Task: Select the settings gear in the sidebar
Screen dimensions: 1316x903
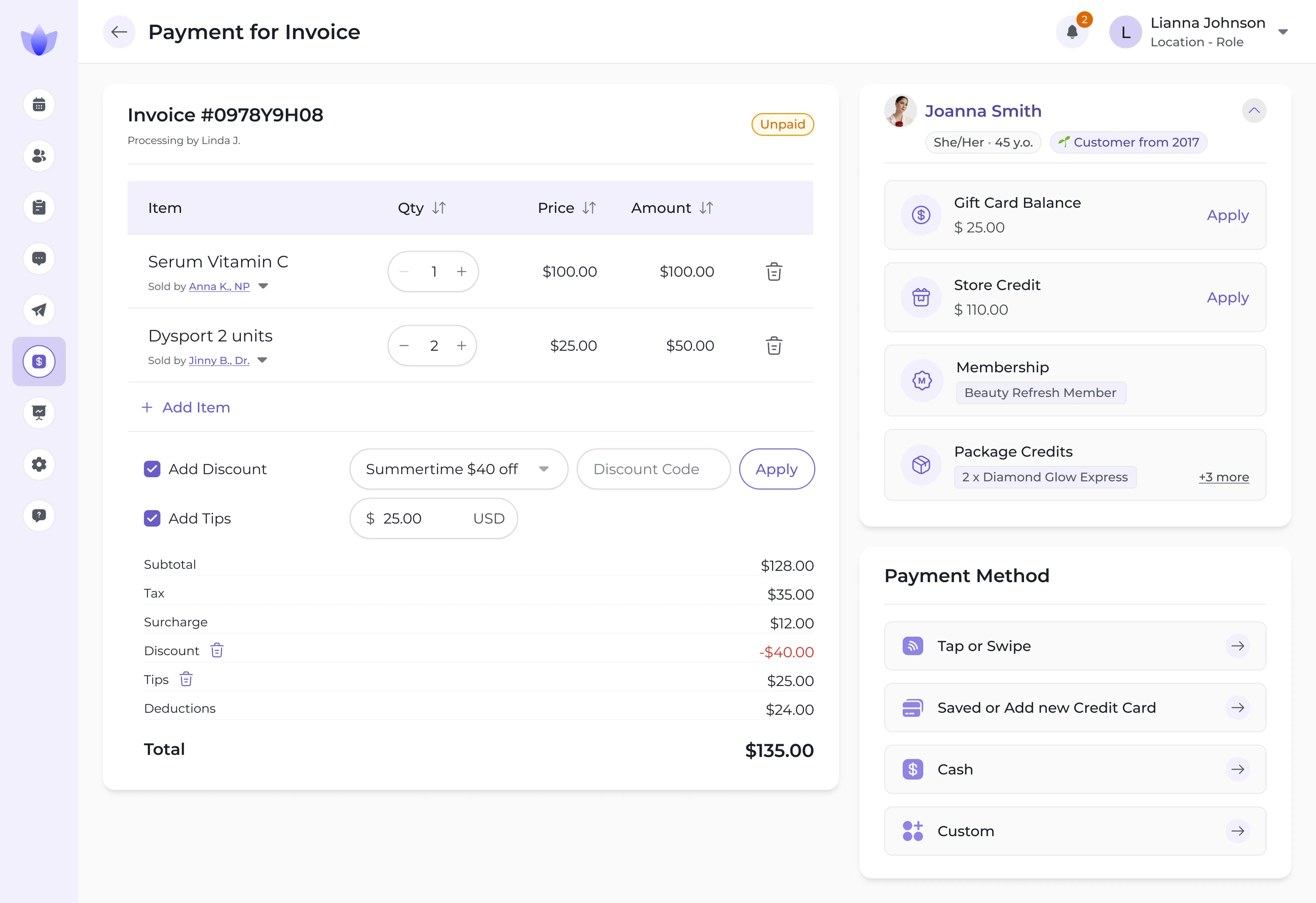Action: (x=38, y=464)
